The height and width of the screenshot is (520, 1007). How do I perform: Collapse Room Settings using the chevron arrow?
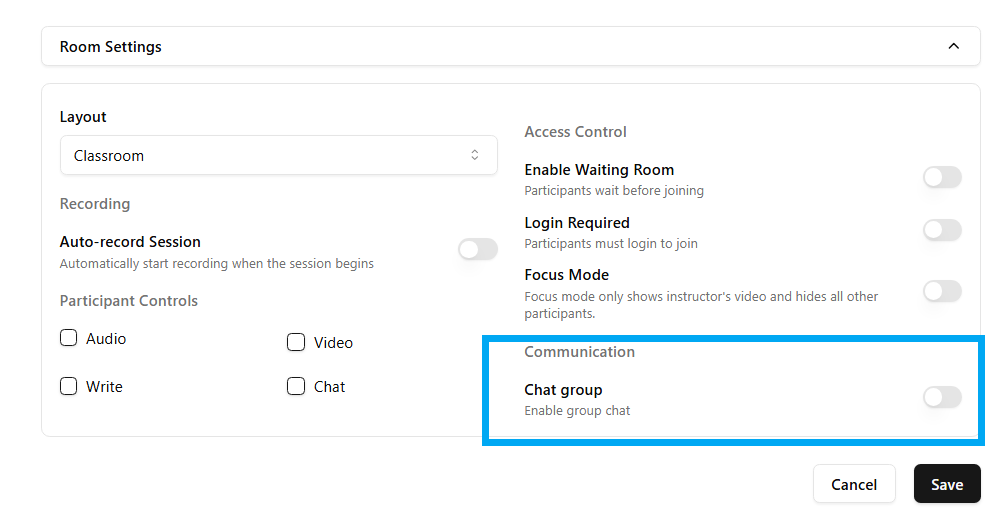[953, 46]
